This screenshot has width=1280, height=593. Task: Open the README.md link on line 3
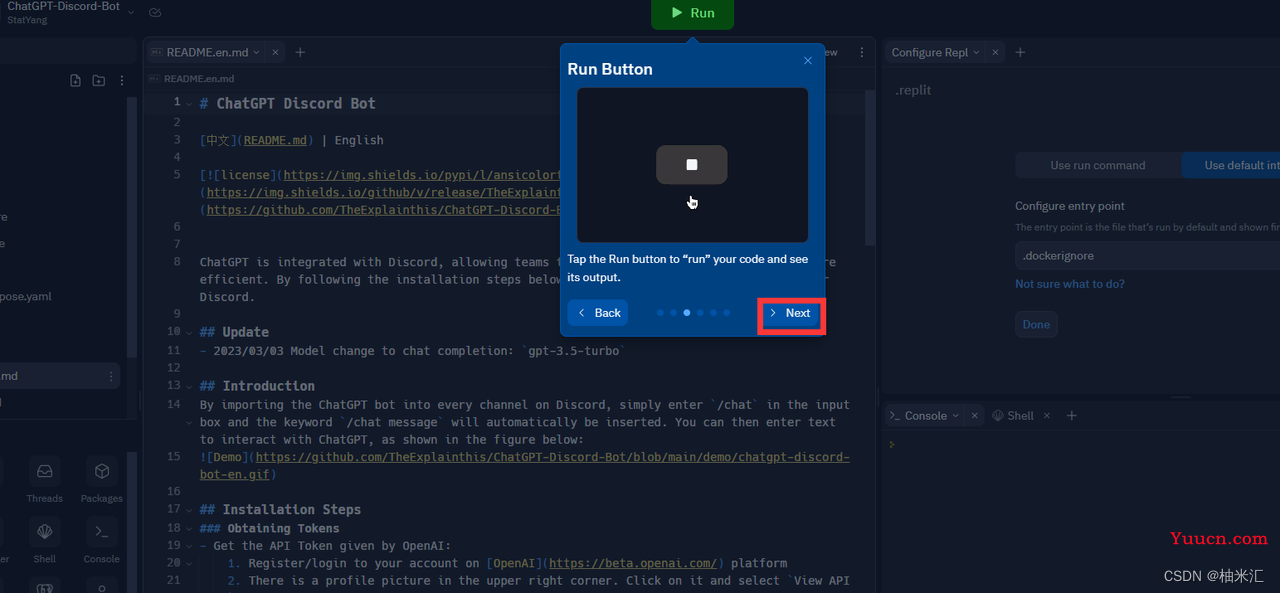pos(275,140)
